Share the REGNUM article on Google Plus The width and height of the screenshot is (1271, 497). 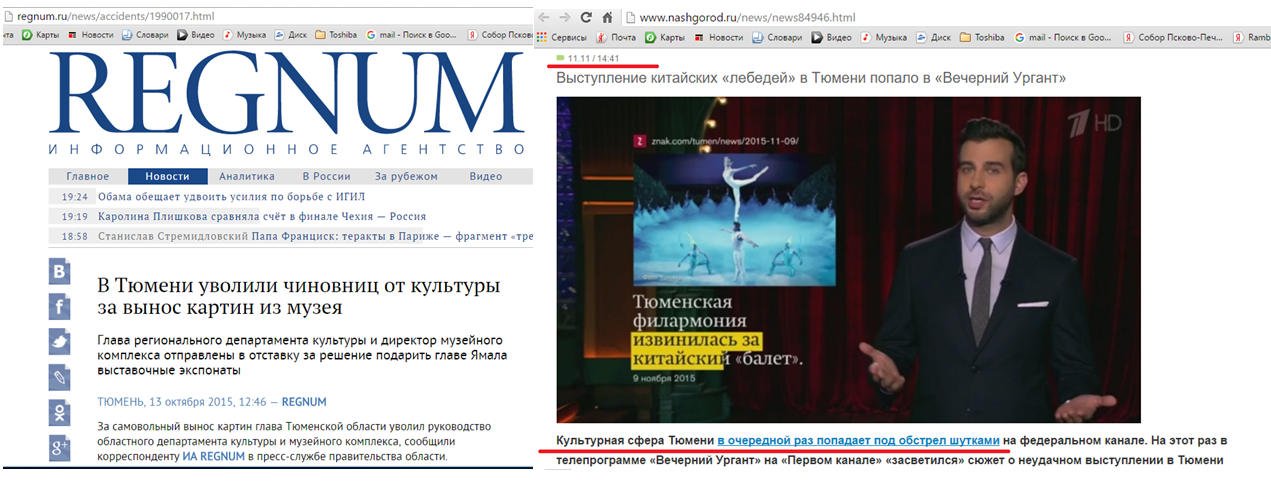[60, 447]
